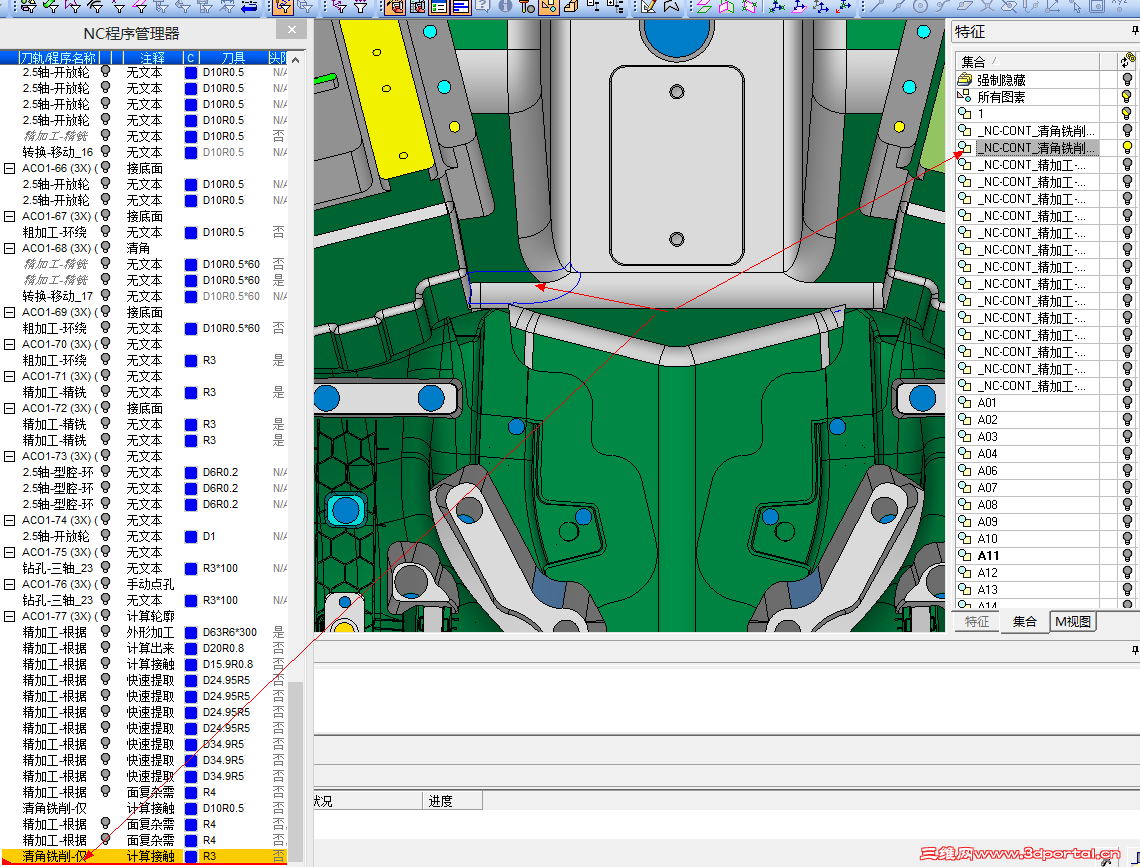The height and width of the screenshot is (867, 1140).
Task: Click the set icon beside set 1
Action: click(965, 113)
